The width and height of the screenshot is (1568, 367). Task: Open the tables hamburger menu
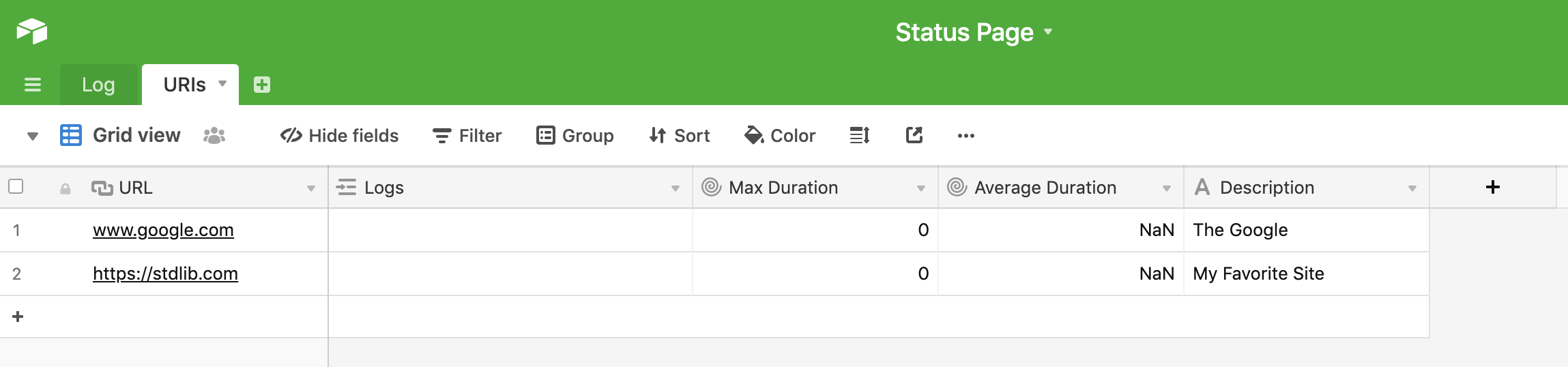pos(33,85)
